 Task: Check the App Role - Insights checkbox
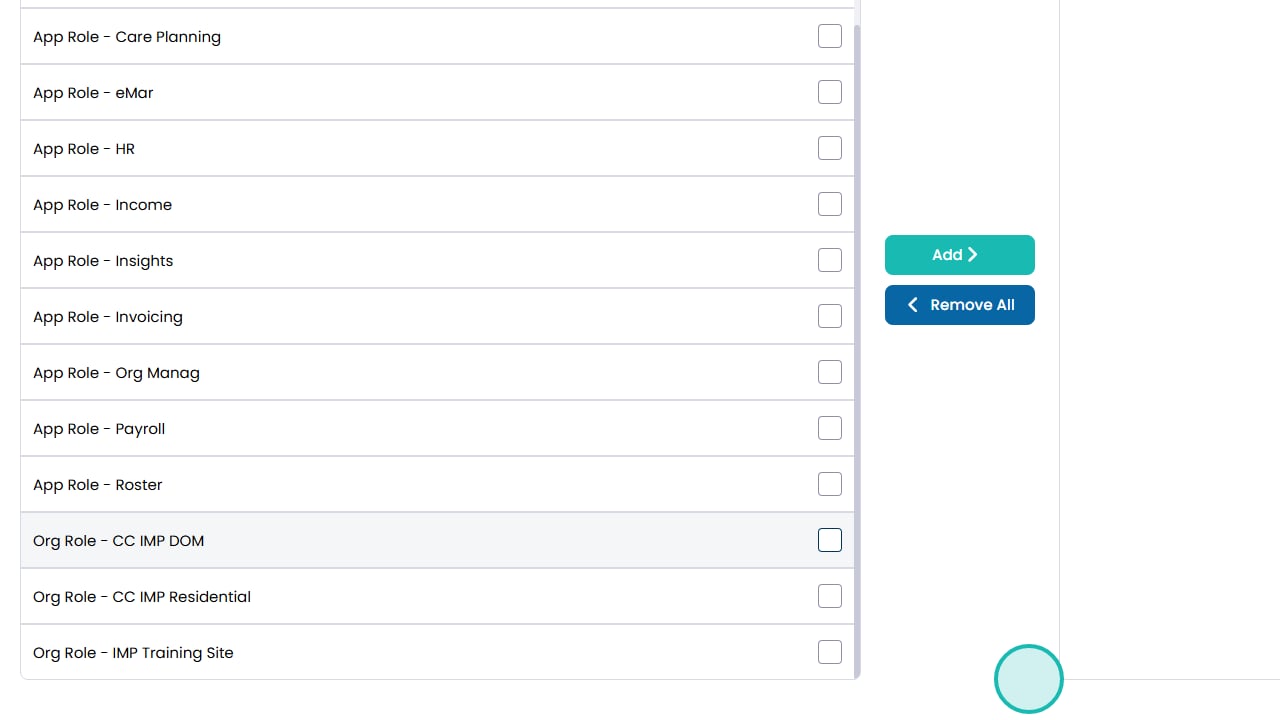pyautogui.click(x=830, y=260)
